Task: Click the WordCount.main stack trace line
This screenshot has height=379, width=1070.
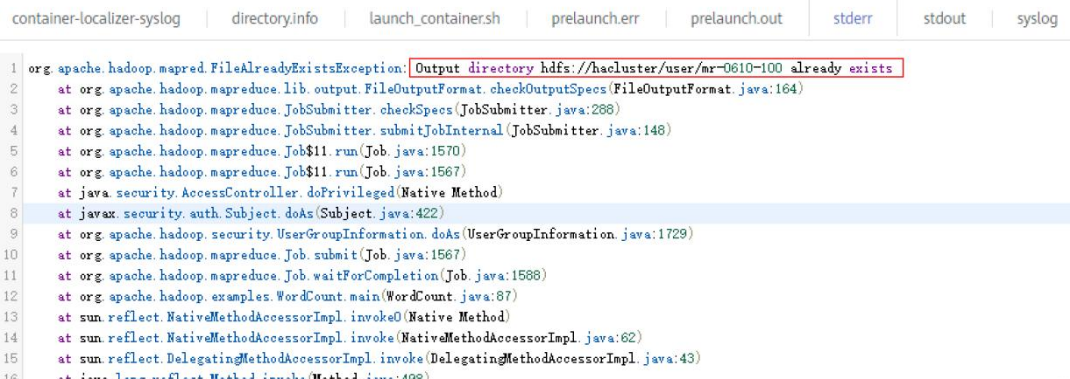Action: click(288, 296)
